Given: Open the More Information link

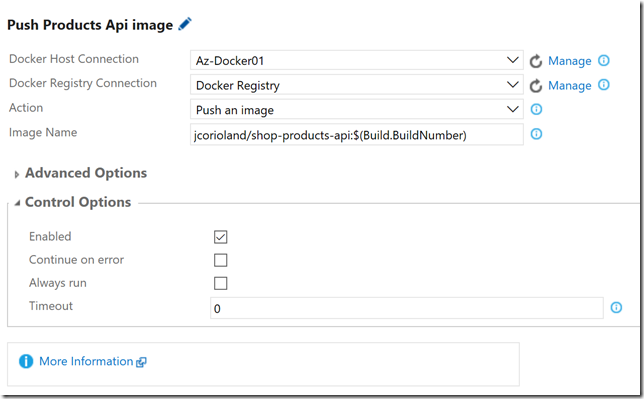Looking at the screenshot, I should (x=86, y=361).
